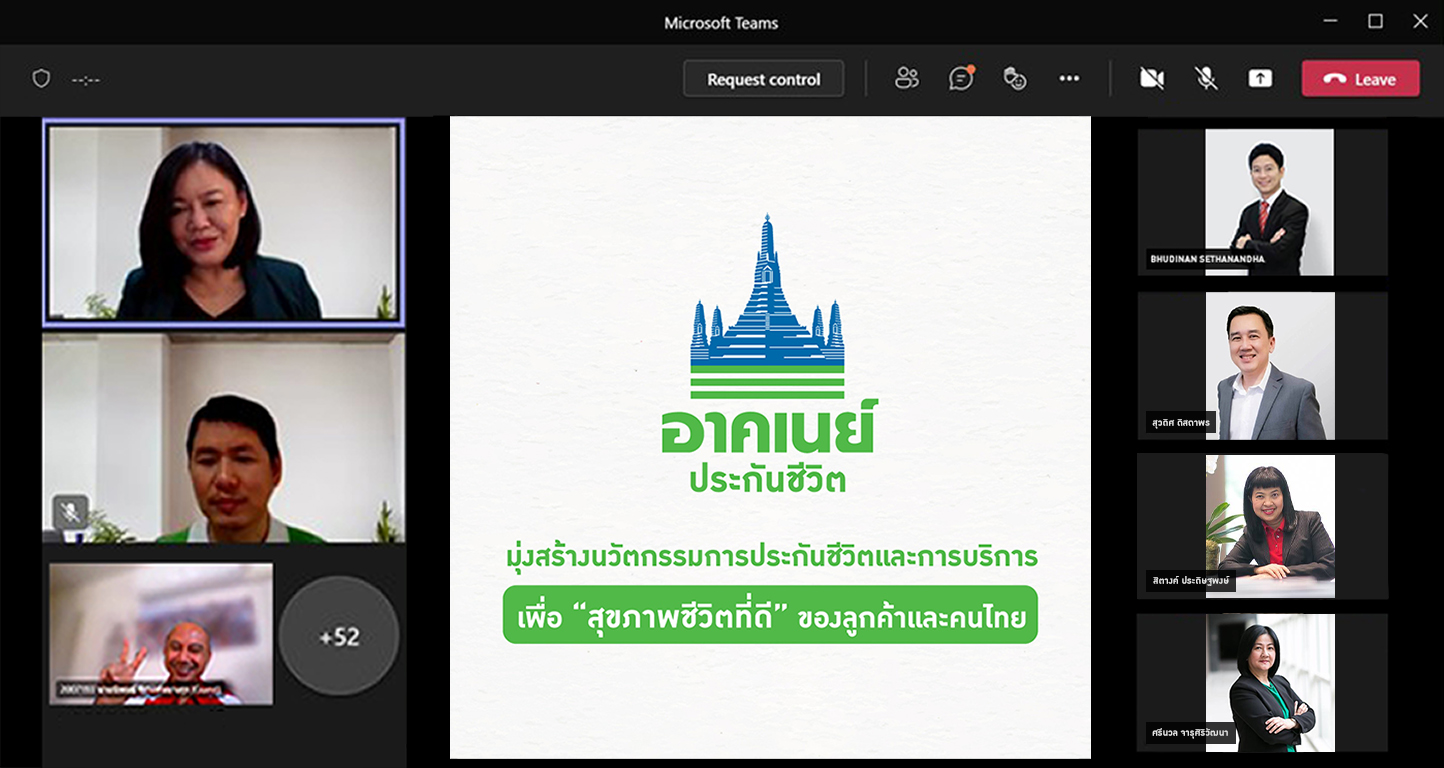Share content with the meeting
1444x768 pixels.
point(1260,79)
